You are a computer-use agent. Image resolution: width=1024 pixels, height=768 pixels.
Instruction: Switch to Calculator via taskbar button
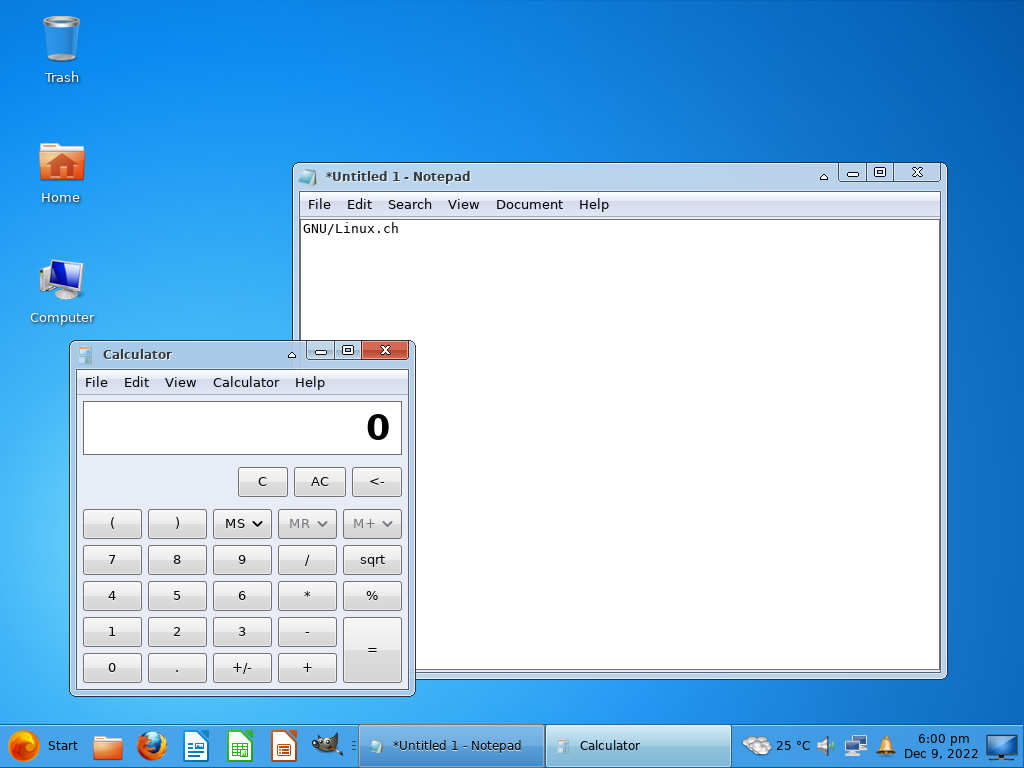[x=638, y=745]
